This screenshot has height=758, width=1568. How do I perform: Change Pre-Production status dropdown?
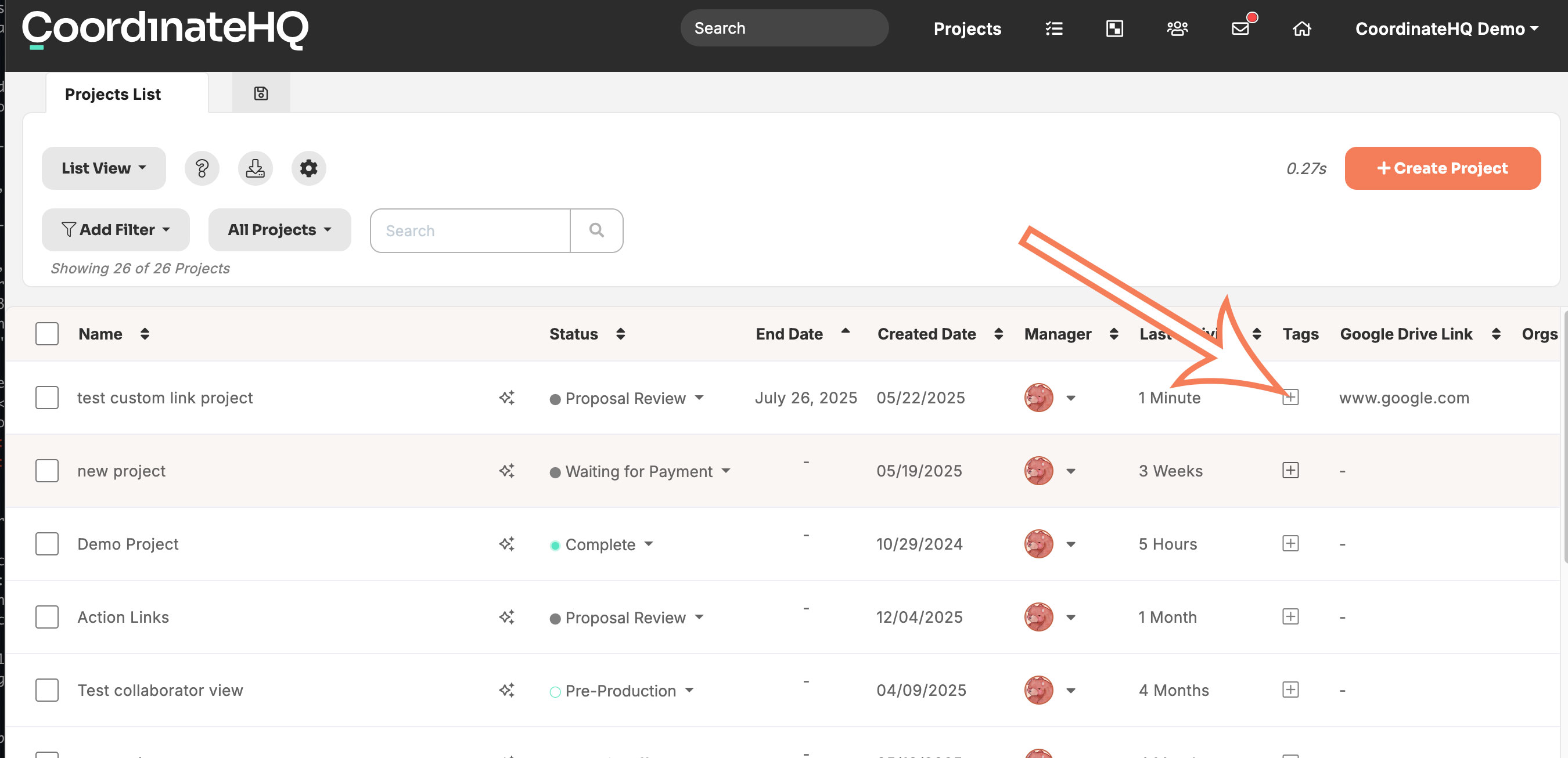pos(621,691)
